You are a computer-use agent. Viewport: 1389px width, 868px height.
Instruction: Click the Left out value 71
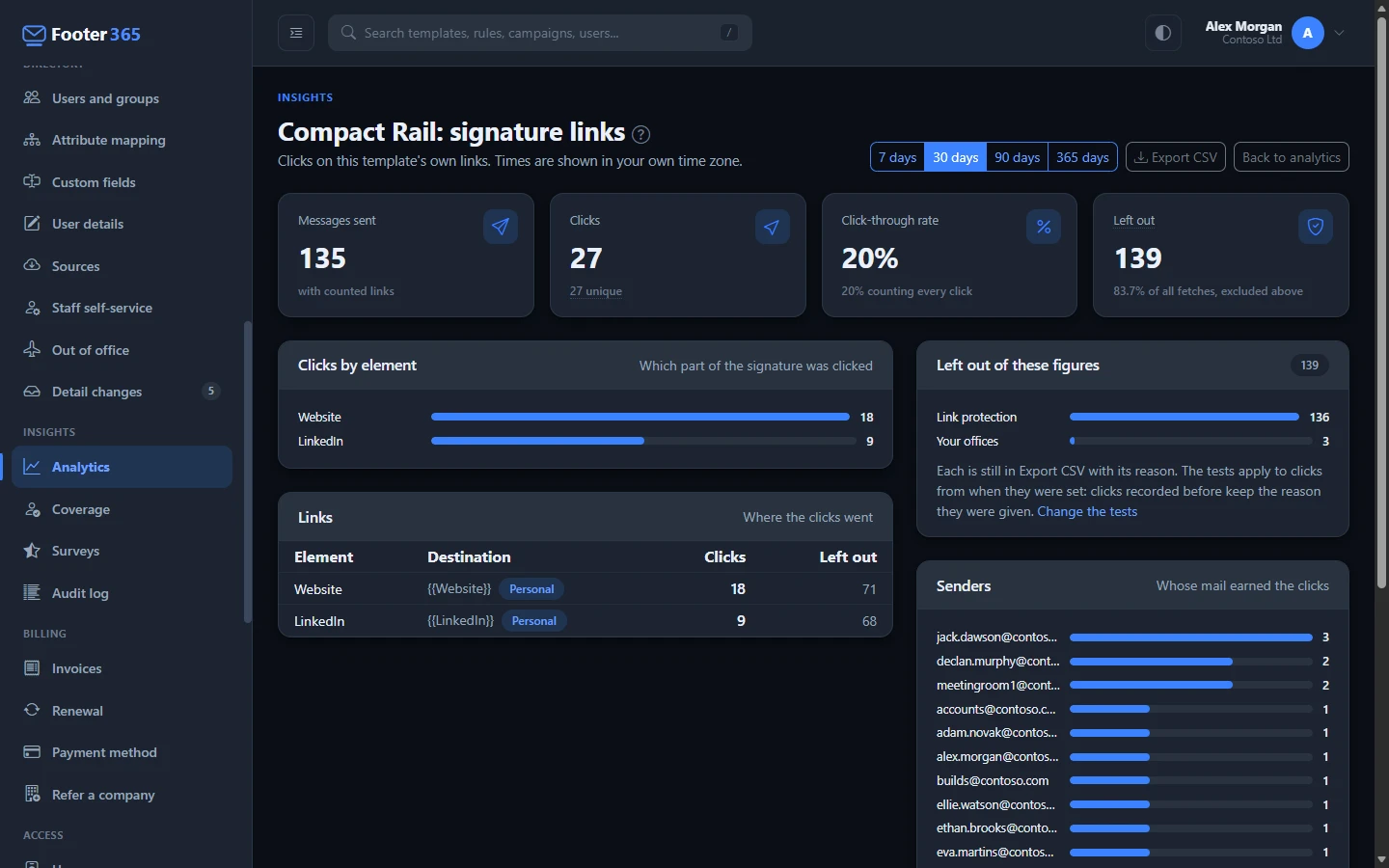(x=869, y=589)
